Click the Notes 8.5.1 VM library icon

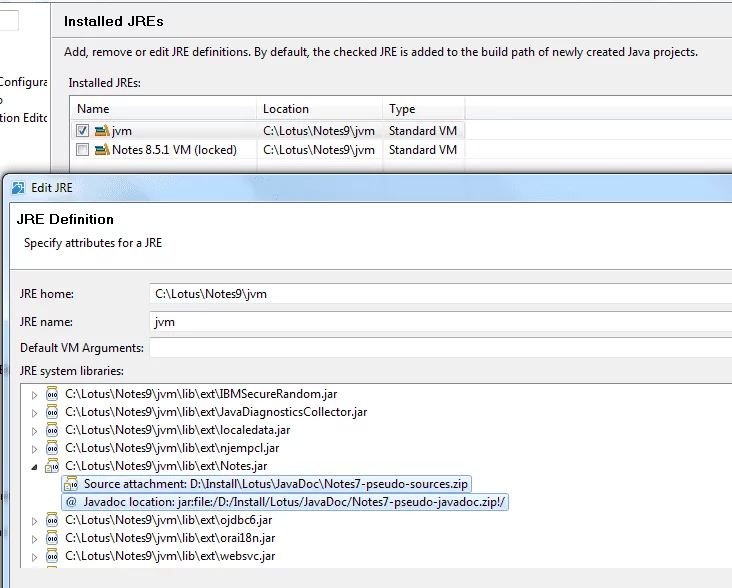click(101, 150)
